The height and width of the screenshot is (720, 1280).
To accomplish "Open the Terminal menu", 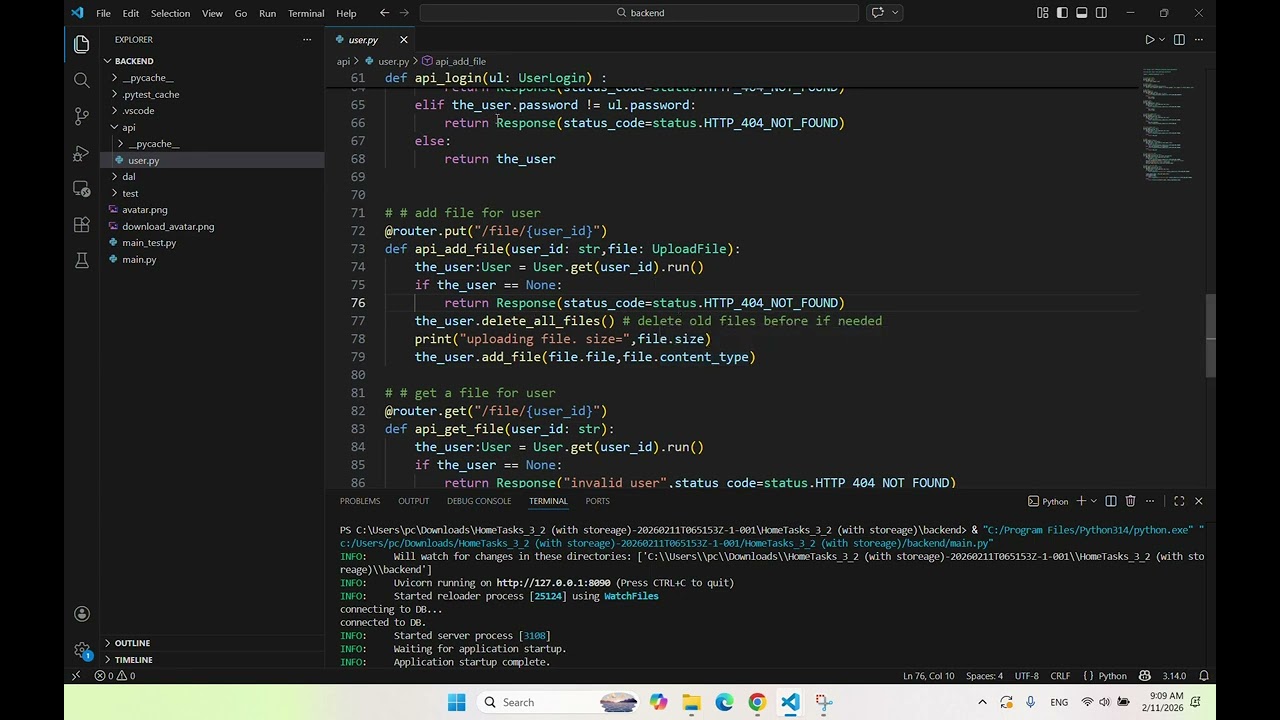I will (306, 13).
